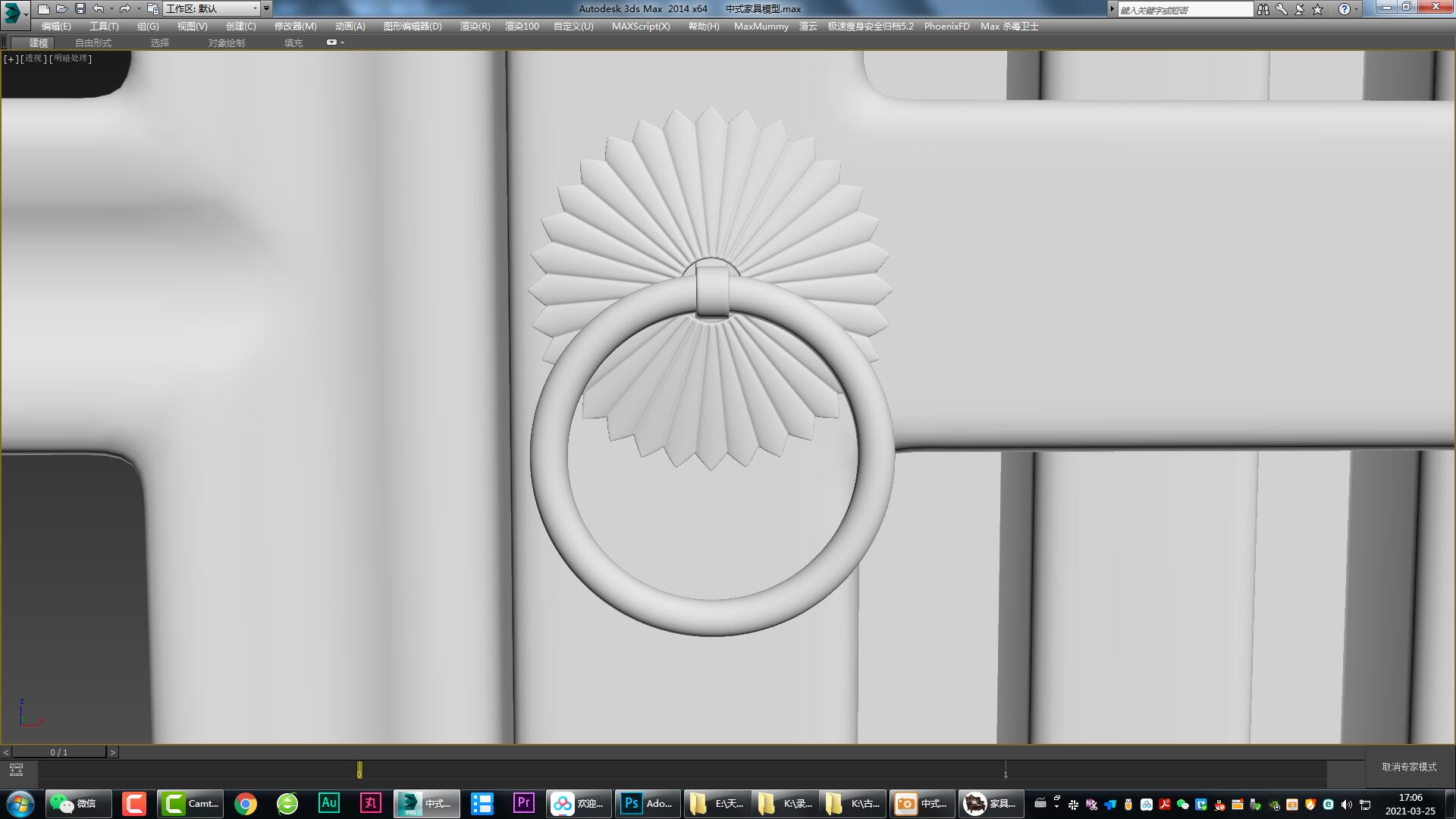The image size is (1456, 819).
Task: Open the 修改器(M) menu
Action: pos(295,26)
